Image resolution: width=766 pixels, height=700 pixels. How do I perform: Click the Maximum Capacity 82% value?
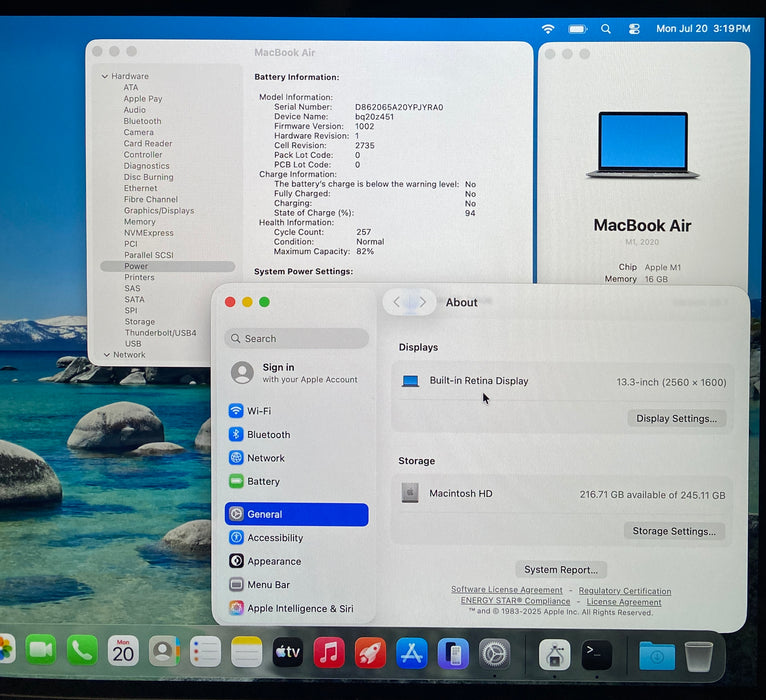(365, 252)
